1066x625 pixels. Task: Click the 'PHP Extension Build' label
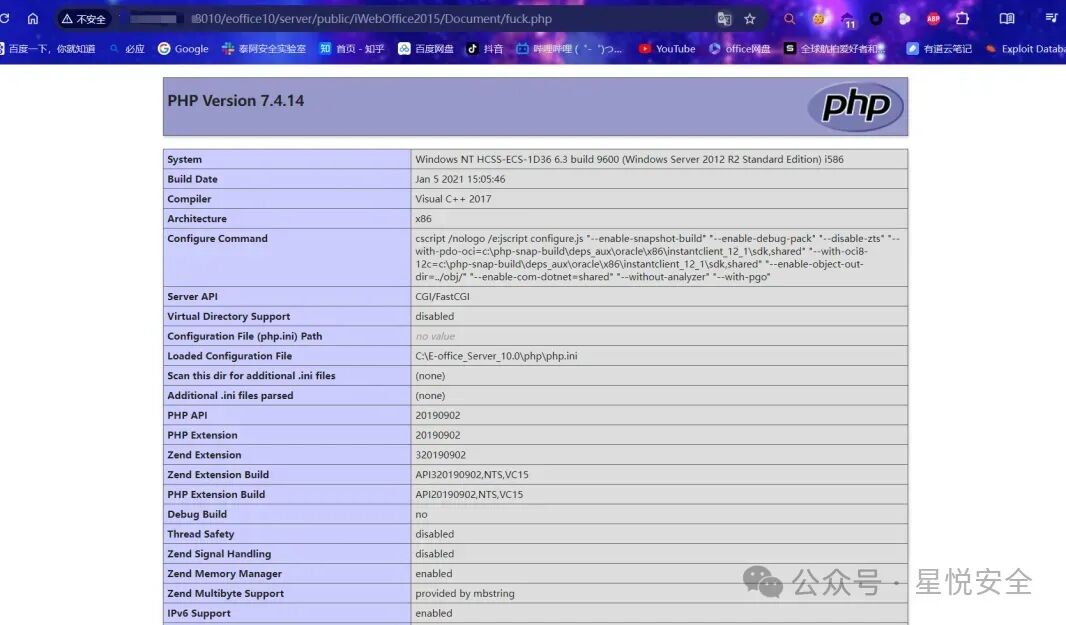(216, 494)
